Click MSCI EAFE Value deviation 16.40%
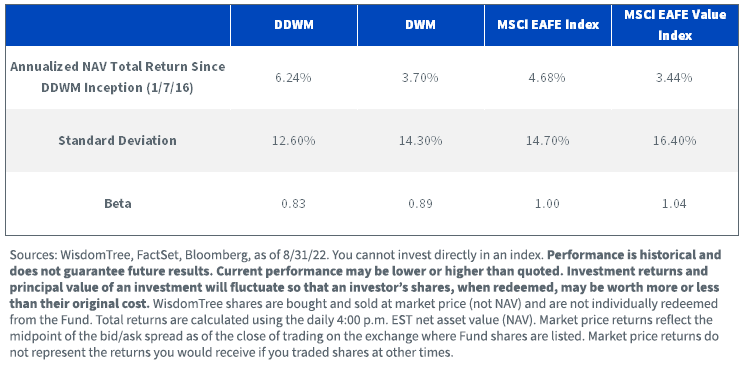This screenshot has height=371, width=744. pyautogui.click(x=675, y=140)
